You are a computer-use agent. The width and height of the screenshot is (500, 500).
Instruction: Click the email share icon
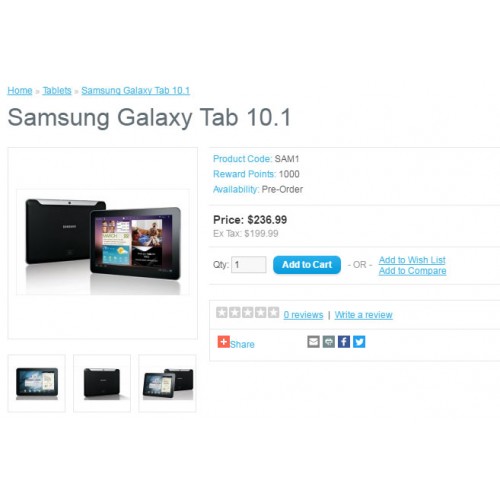[313, 342]
